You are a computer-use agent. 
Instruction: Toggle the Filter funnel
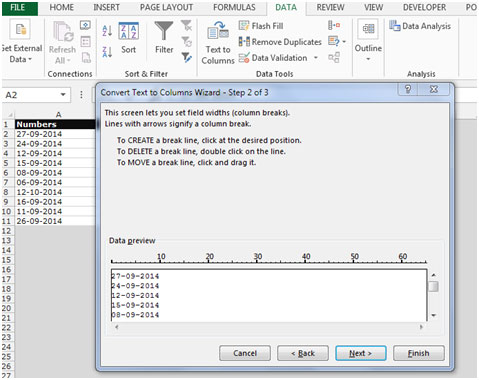(164, 38)
